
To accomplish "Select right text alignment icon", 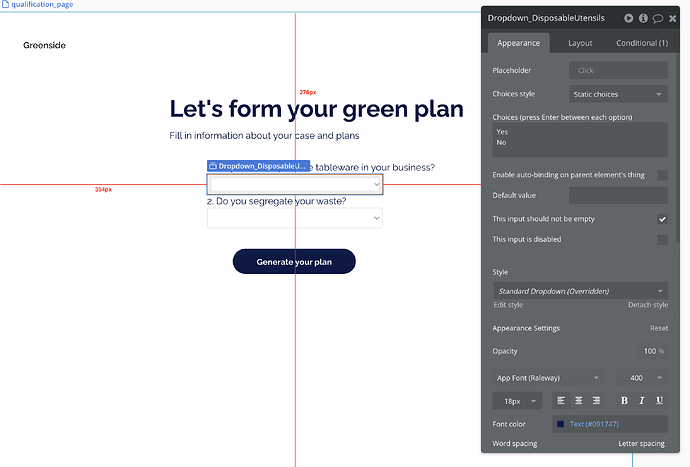I will point(596,401).
